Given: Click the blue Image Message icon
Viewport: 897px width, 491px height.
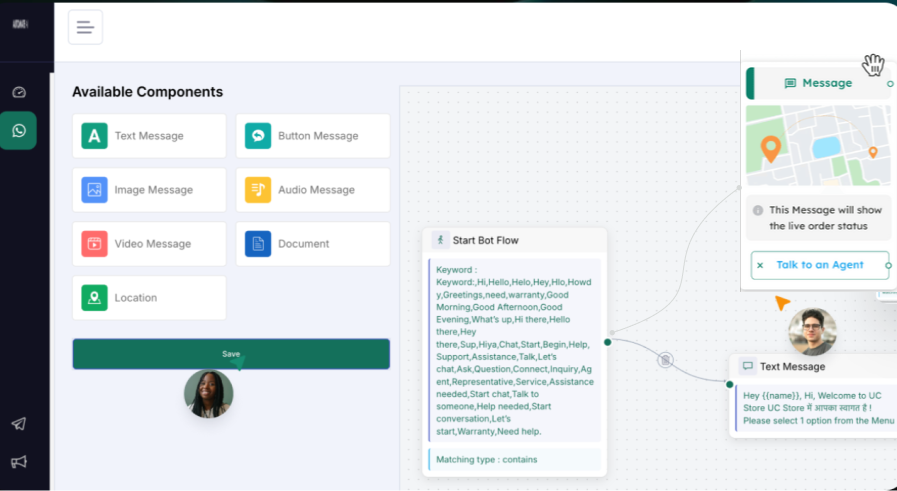Looking at the screenshot, I should [94, 190].
